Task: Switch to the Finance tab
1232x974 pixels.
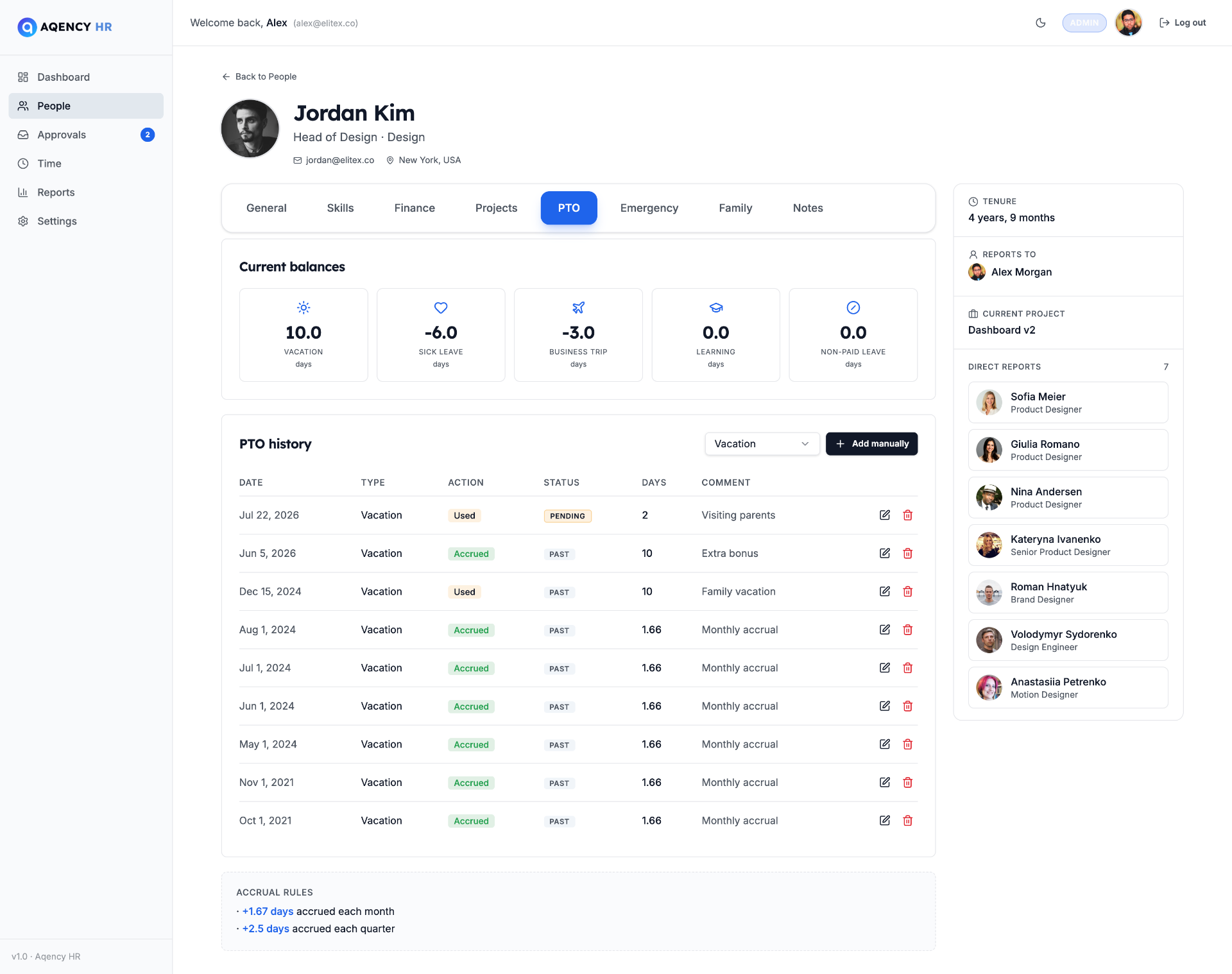Action: [415, 208]
